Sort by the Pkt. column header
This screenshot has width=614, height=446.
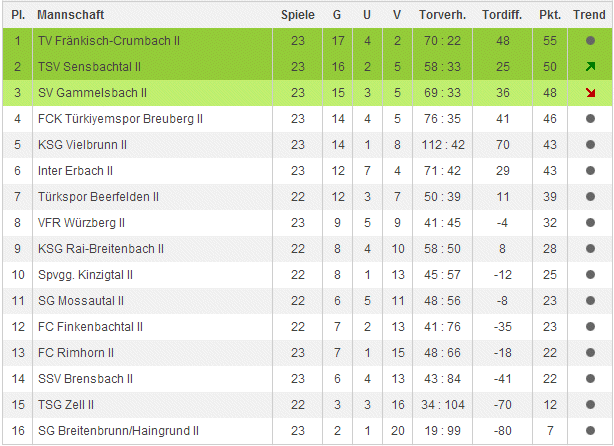click(549, 16)
